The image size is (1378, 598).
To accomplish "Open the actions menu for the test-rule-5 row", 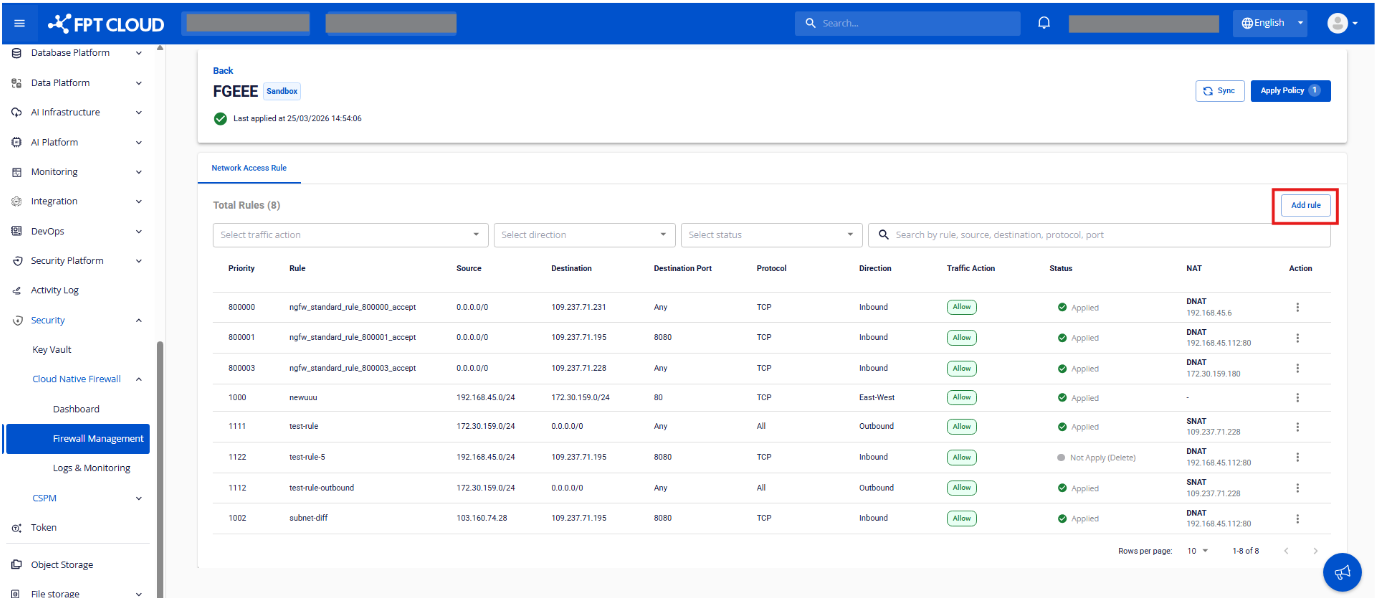I will pyautogui.click(x=1298, y=457).
